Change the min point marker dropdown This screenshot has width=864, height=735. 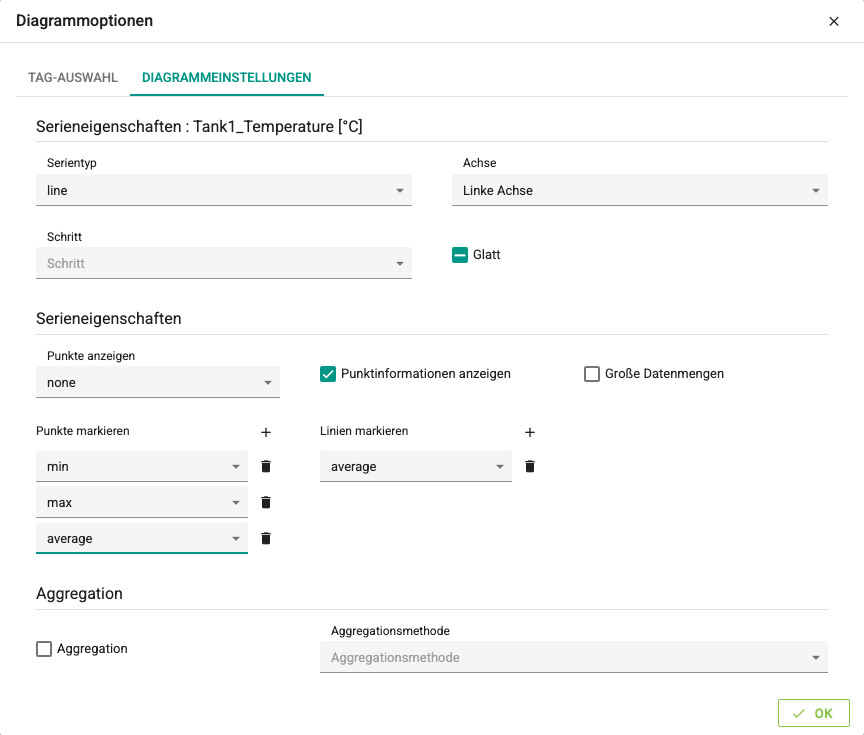pos(142,467)
